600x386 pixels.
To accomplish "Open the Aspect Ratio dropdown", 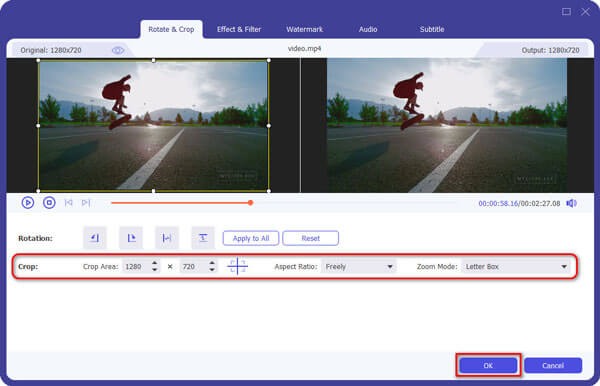I will click(359, 267).
